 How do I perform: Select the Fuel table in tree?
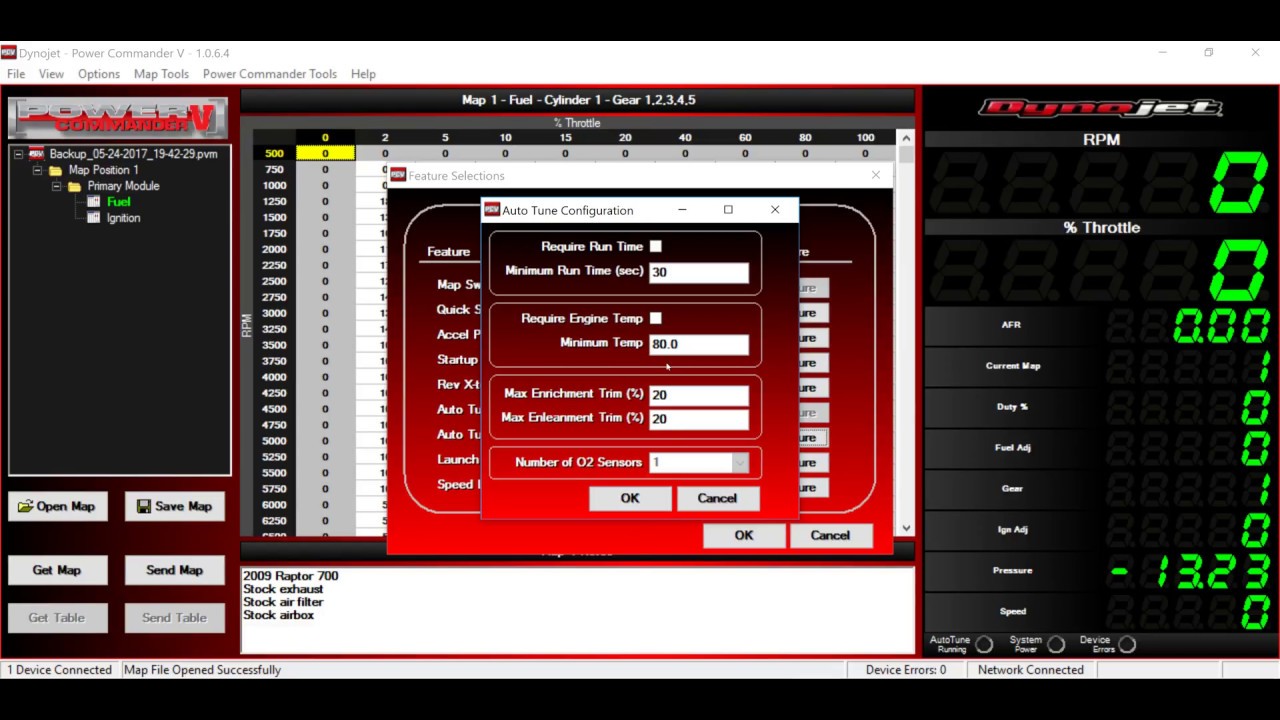[x=119, y=202]
